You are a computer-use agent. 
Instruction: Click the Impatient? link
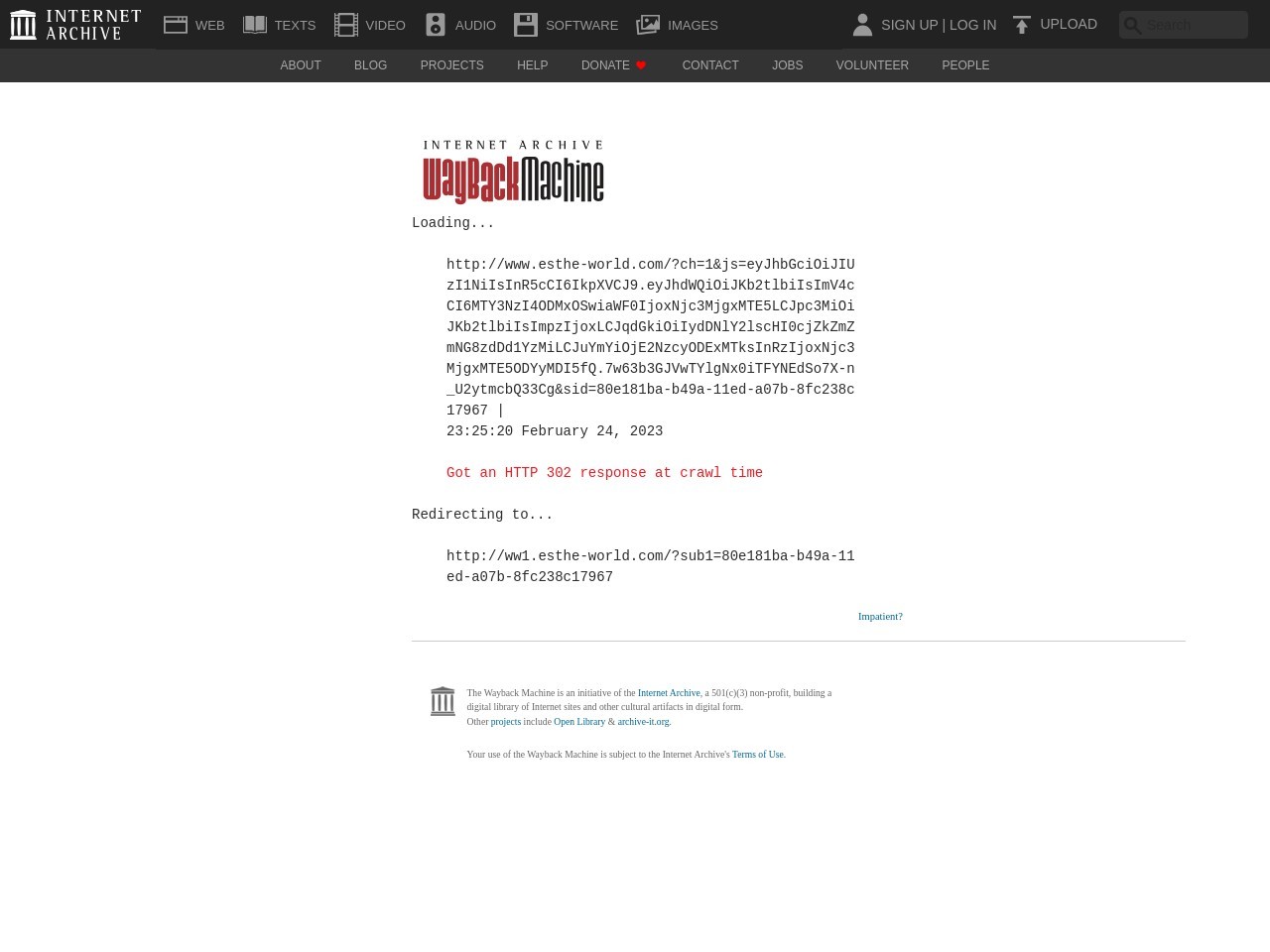tap(880, 617)
